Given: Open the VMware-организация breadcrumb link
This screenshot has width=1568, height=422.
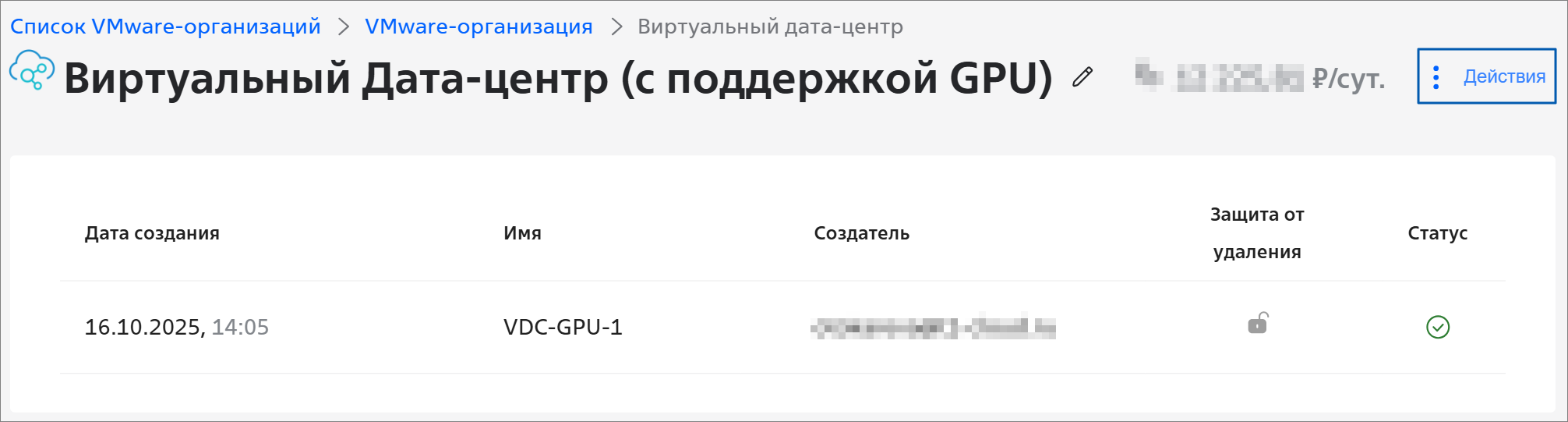Looking at the screenshot, I should pos(479,27).
